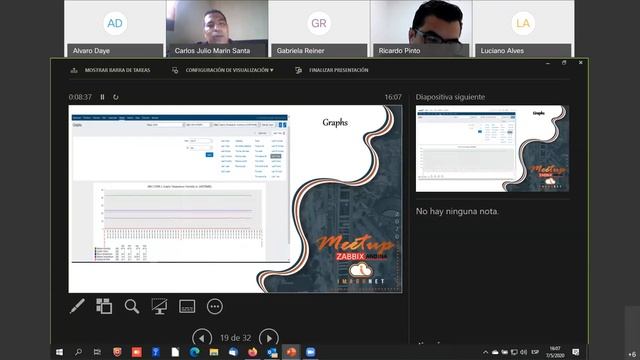Select Alvaro Daye participant tile
The image size is (640, 360).
coord(115,29)
